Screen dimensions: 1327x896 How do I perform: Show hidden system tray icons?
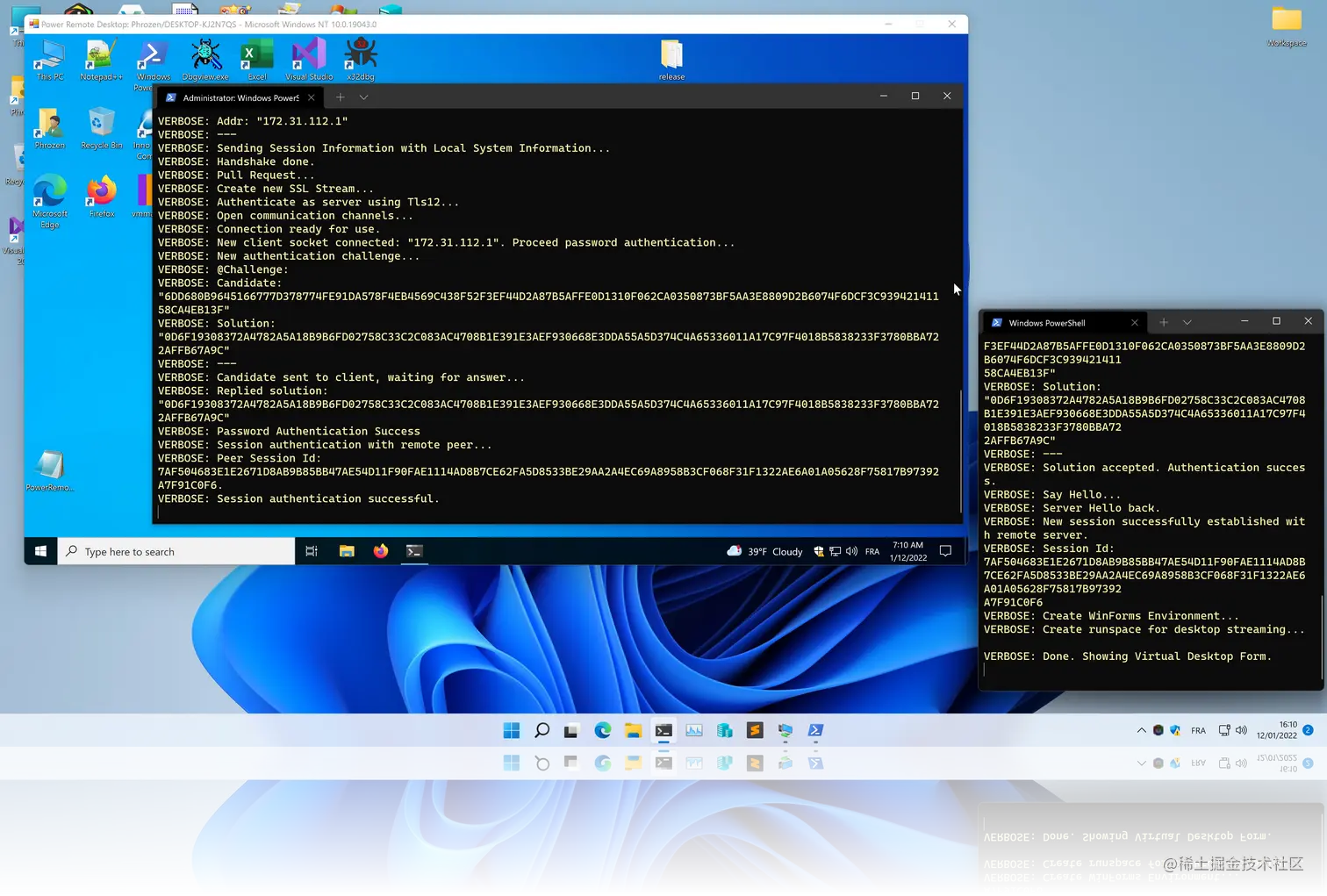tap(1141, 730)
